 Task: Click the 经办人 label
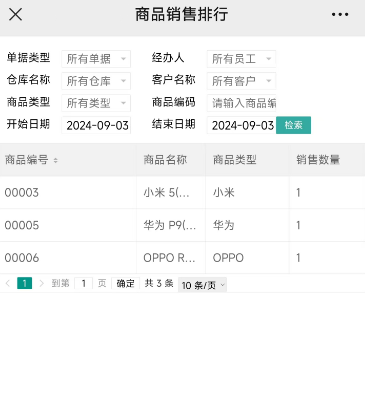coord(168,58)
